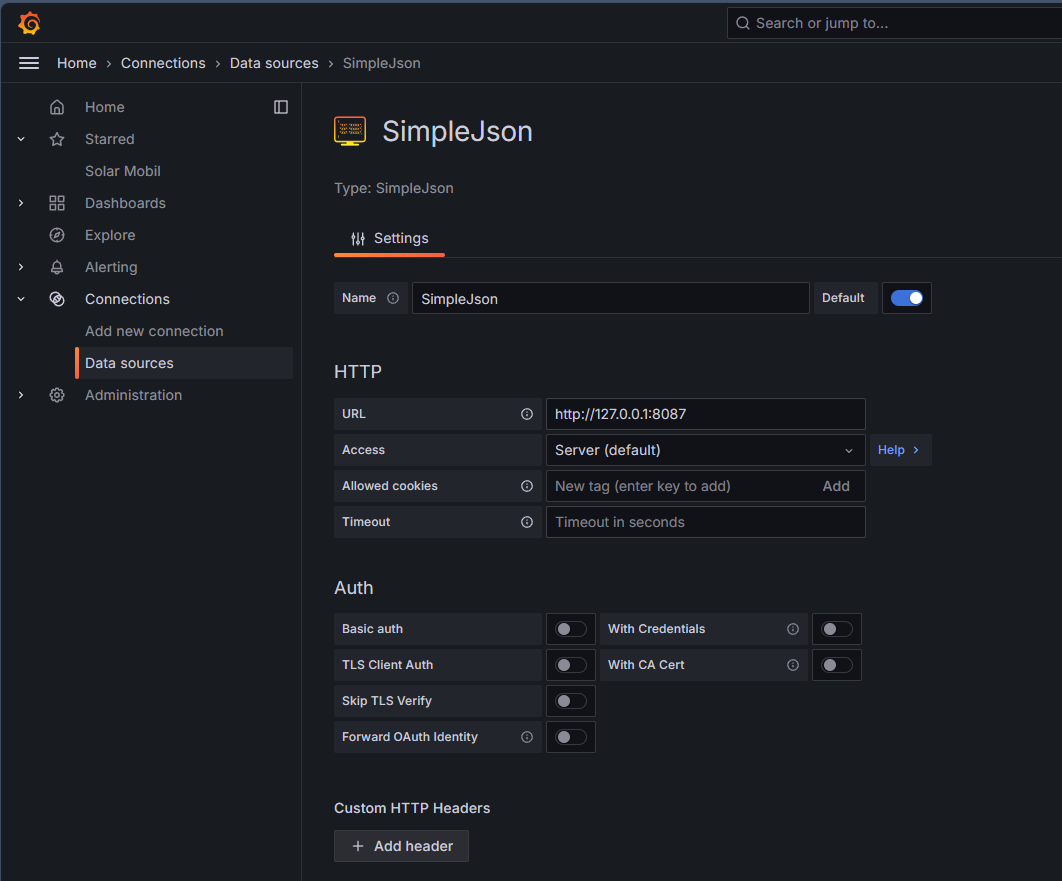Click the Explore compass icon

[57, 235]
